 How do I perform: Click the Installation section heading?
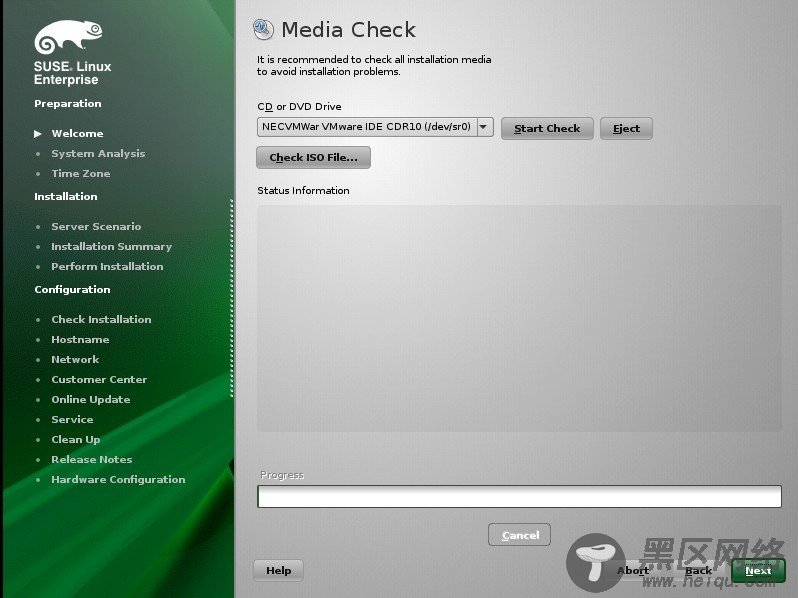pyautogui.click(x=66, y=196)
